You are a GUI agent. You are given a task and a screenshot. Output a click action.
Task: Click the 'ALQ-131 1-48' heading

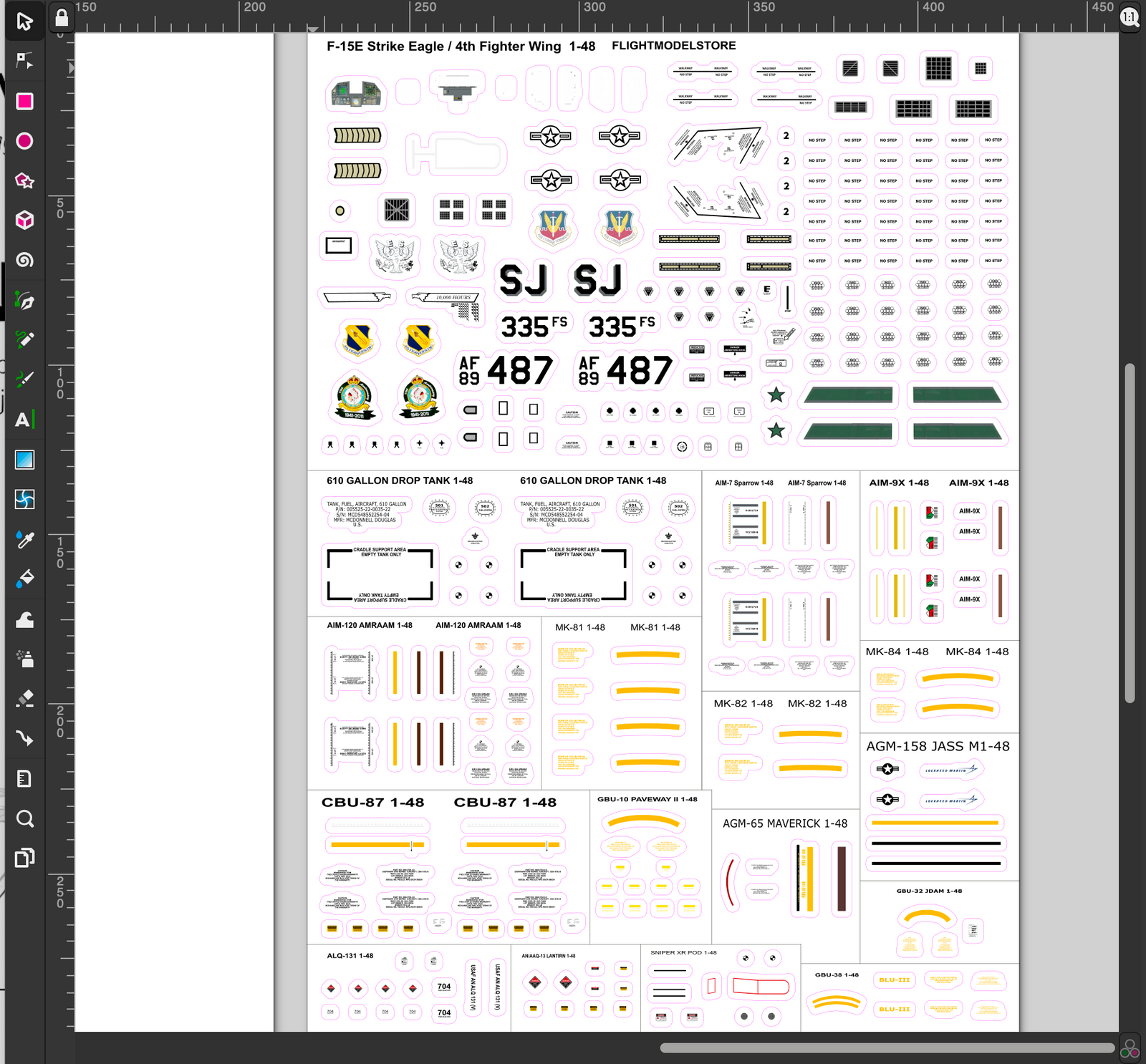point(350,956)
